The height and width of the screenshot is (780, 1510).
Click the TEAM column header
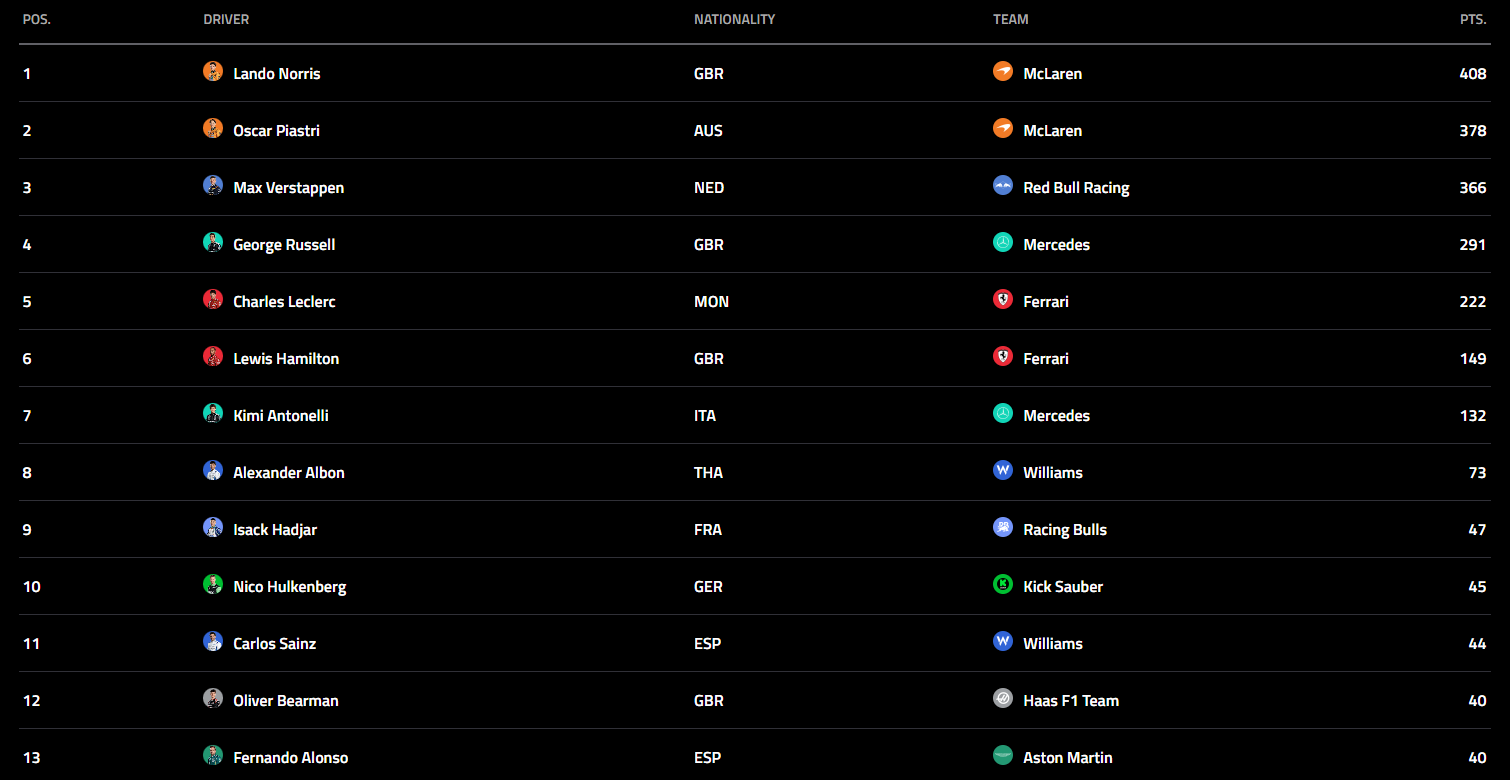point(1010,20)
